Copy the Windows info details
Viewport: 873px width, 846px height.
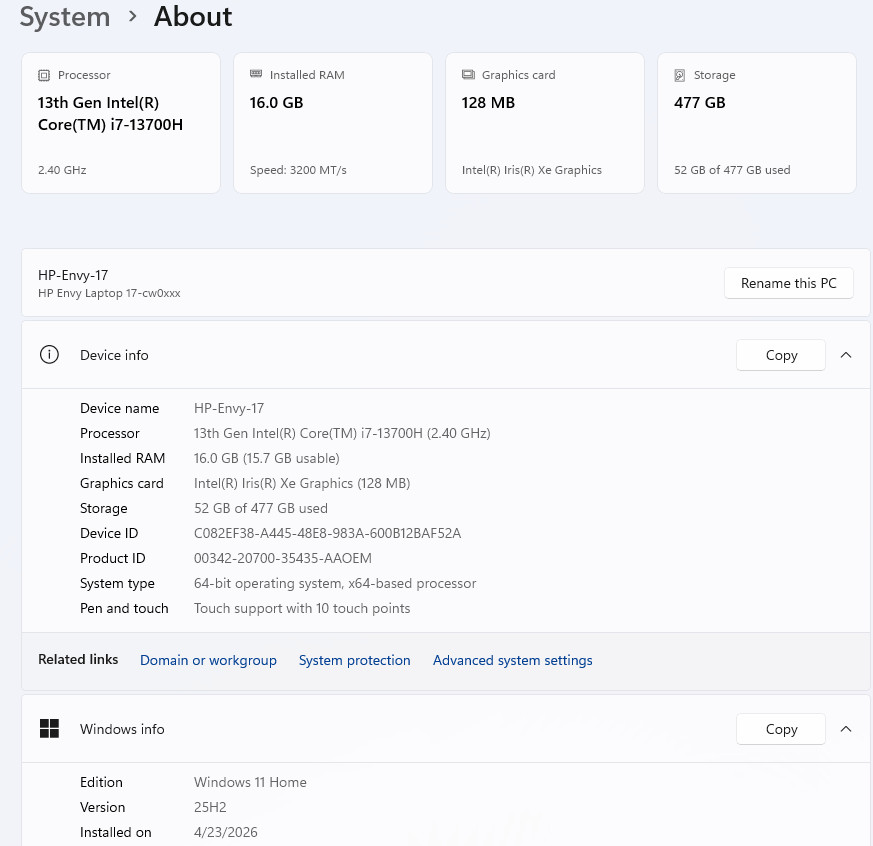781,729
